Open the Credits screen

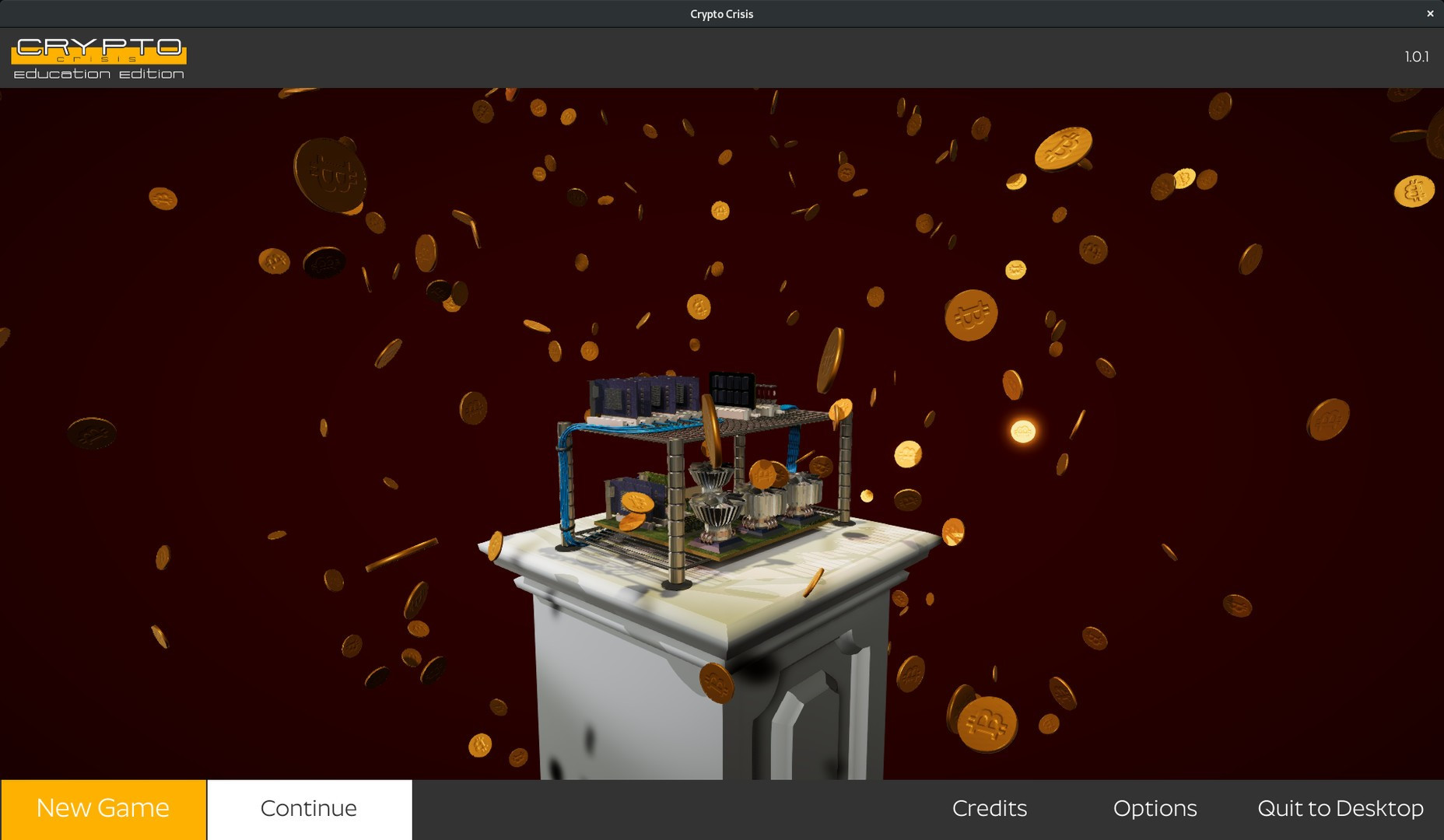click(989, 809)
